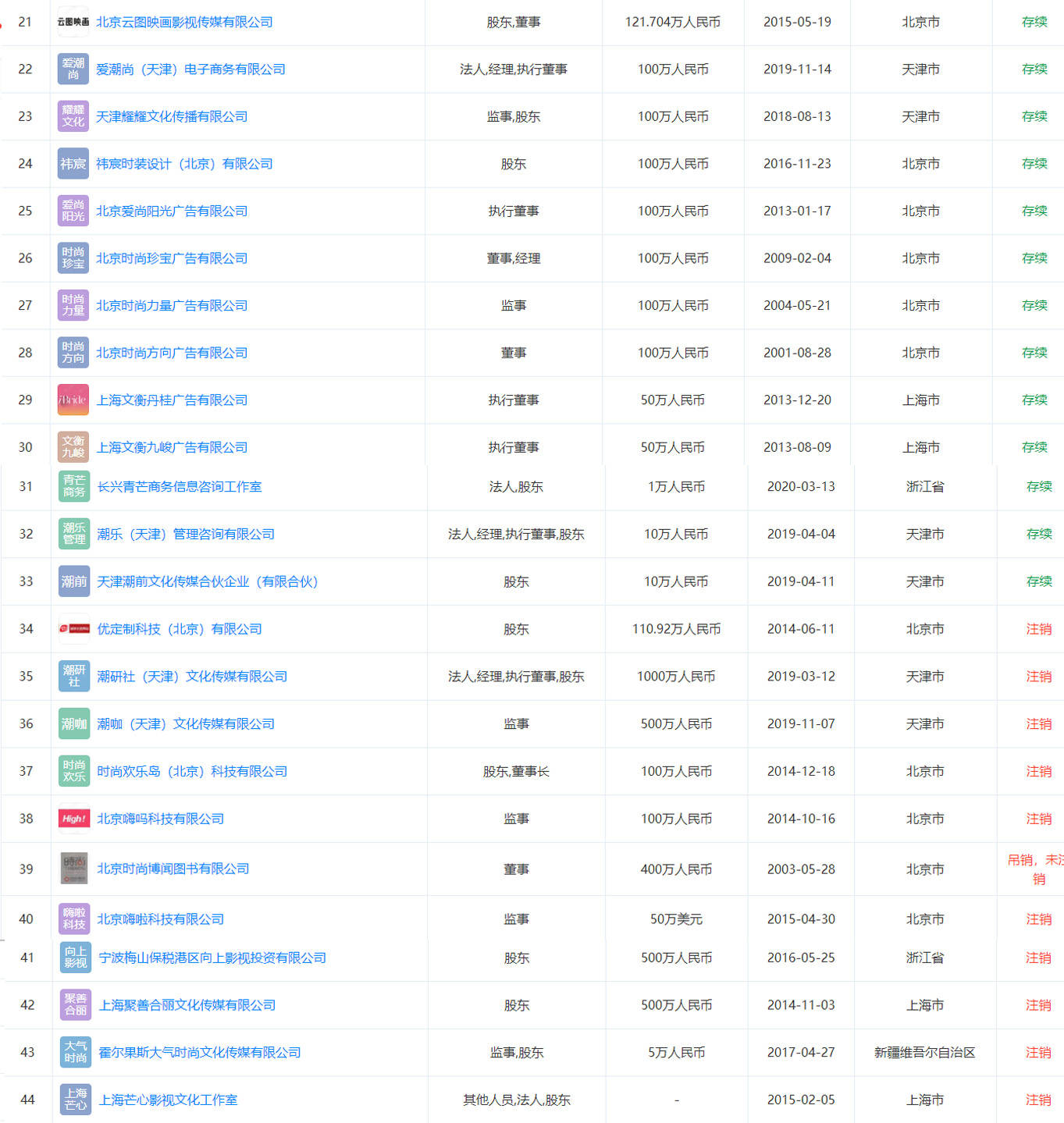This screenshot has width=1064, height=1123.
Task: Open 天津潮前文化传媒合伙企业 link
Action: pyautogui.click(x=208, y=582)
